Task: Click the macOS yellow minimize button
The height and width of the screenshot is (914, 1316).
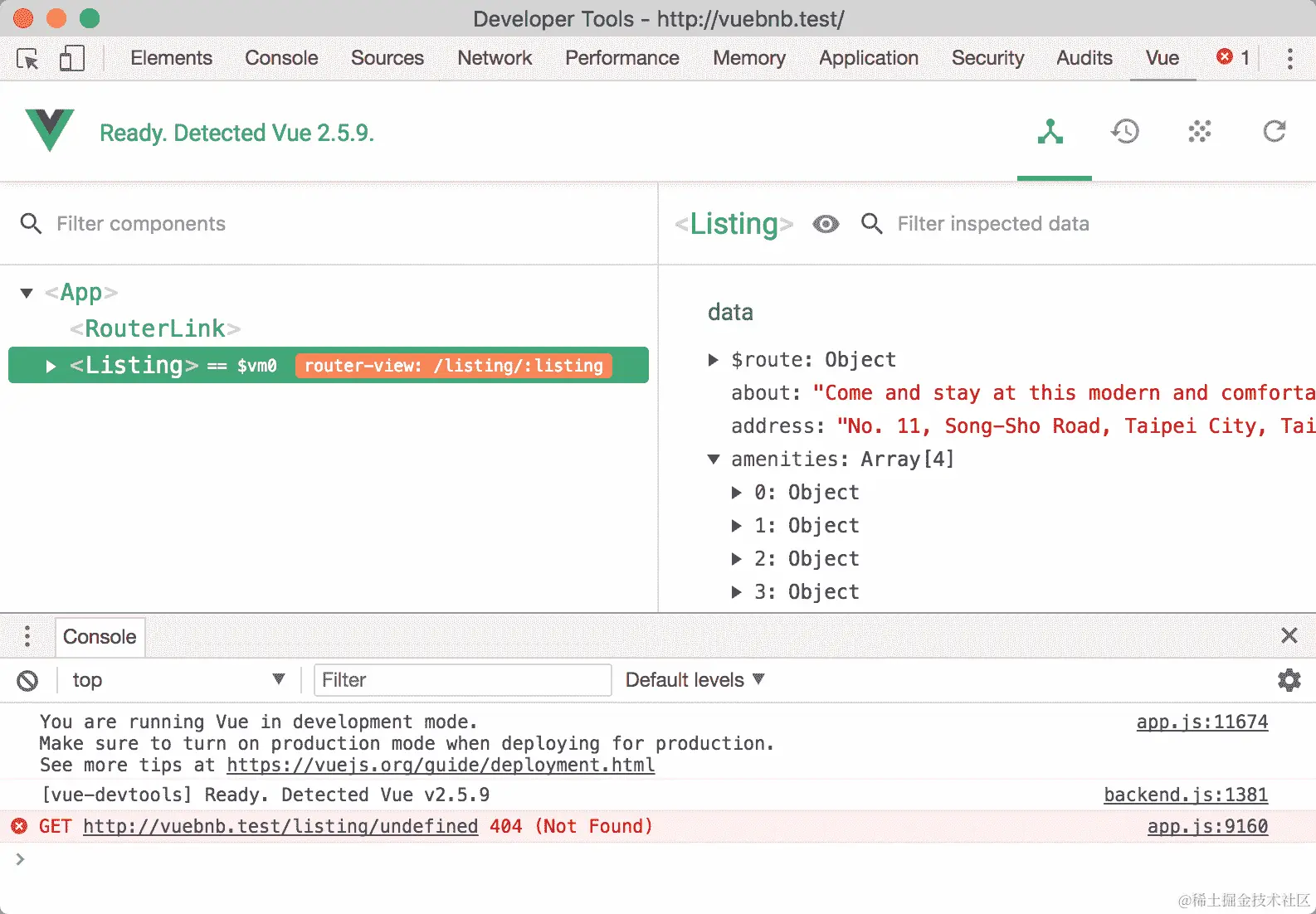Action: (x=56, y=18)
